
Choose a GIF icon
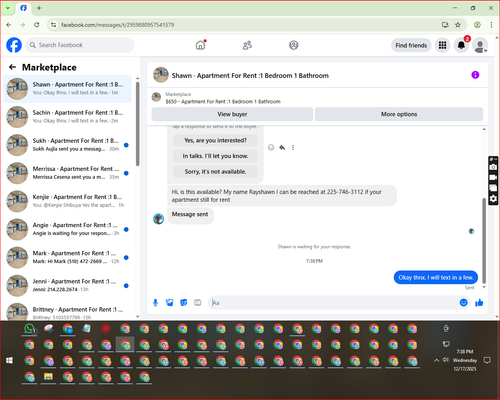(x=198, y=303)
